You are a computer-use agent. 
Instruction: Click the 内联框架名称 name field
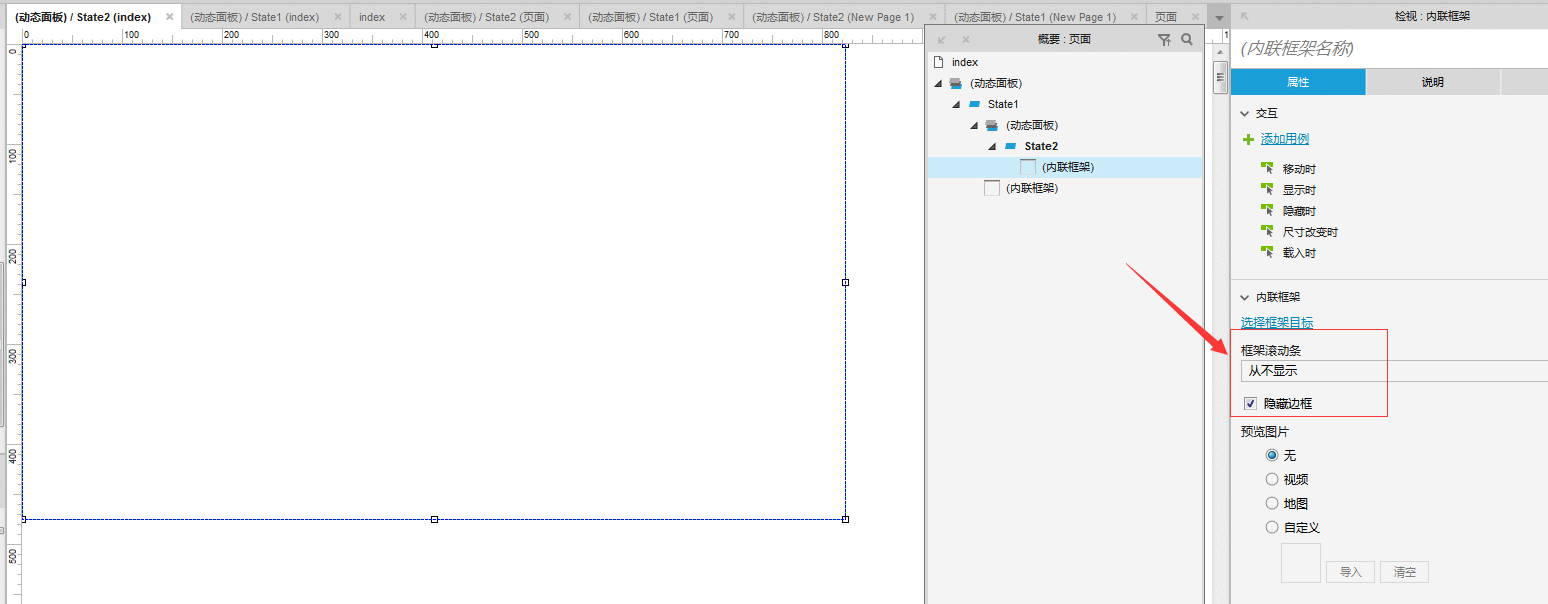tap(1389, 48)
